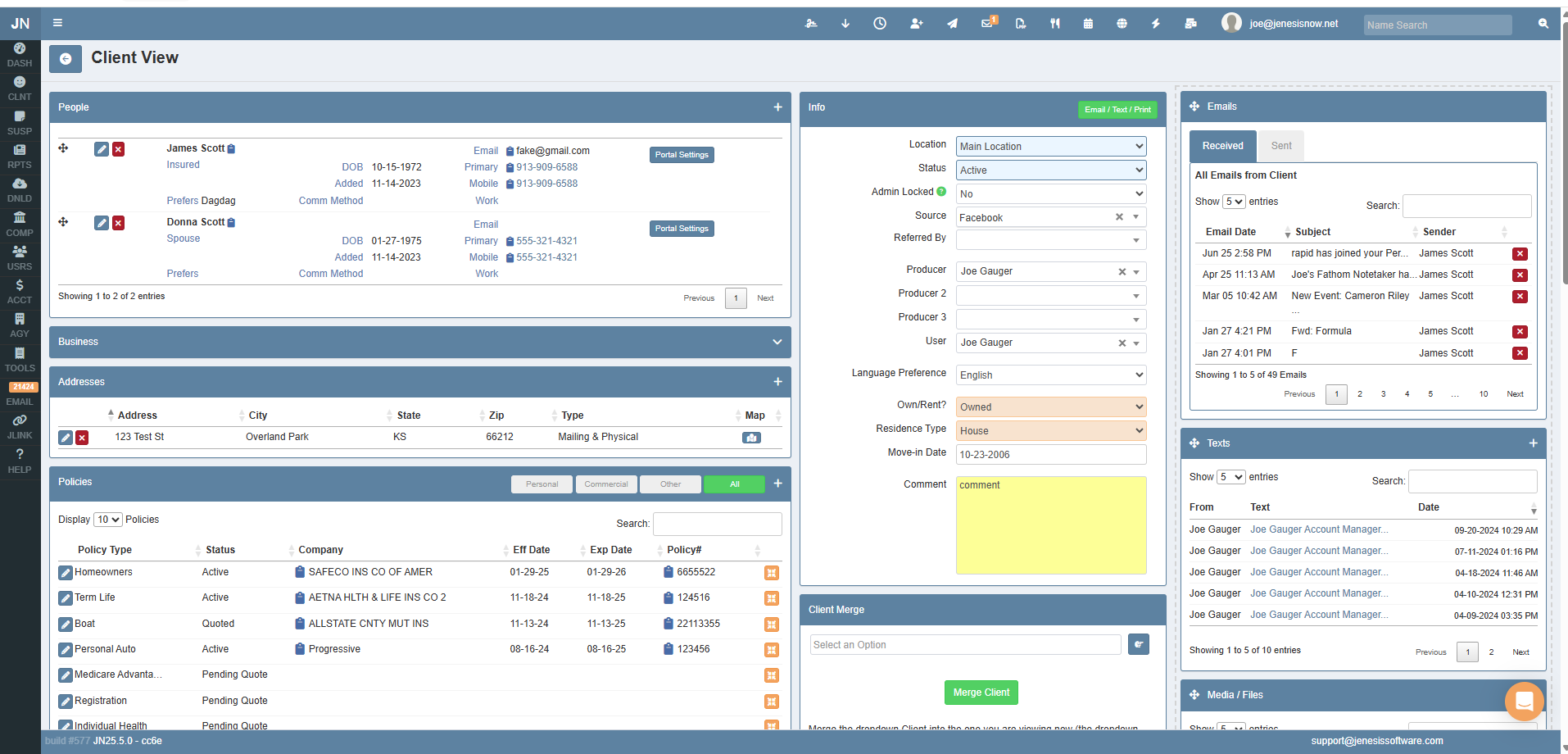This screenshot has height=754, width=1568.
Task: Select the Commercial policies filter tab
Action: coord(606,484)
